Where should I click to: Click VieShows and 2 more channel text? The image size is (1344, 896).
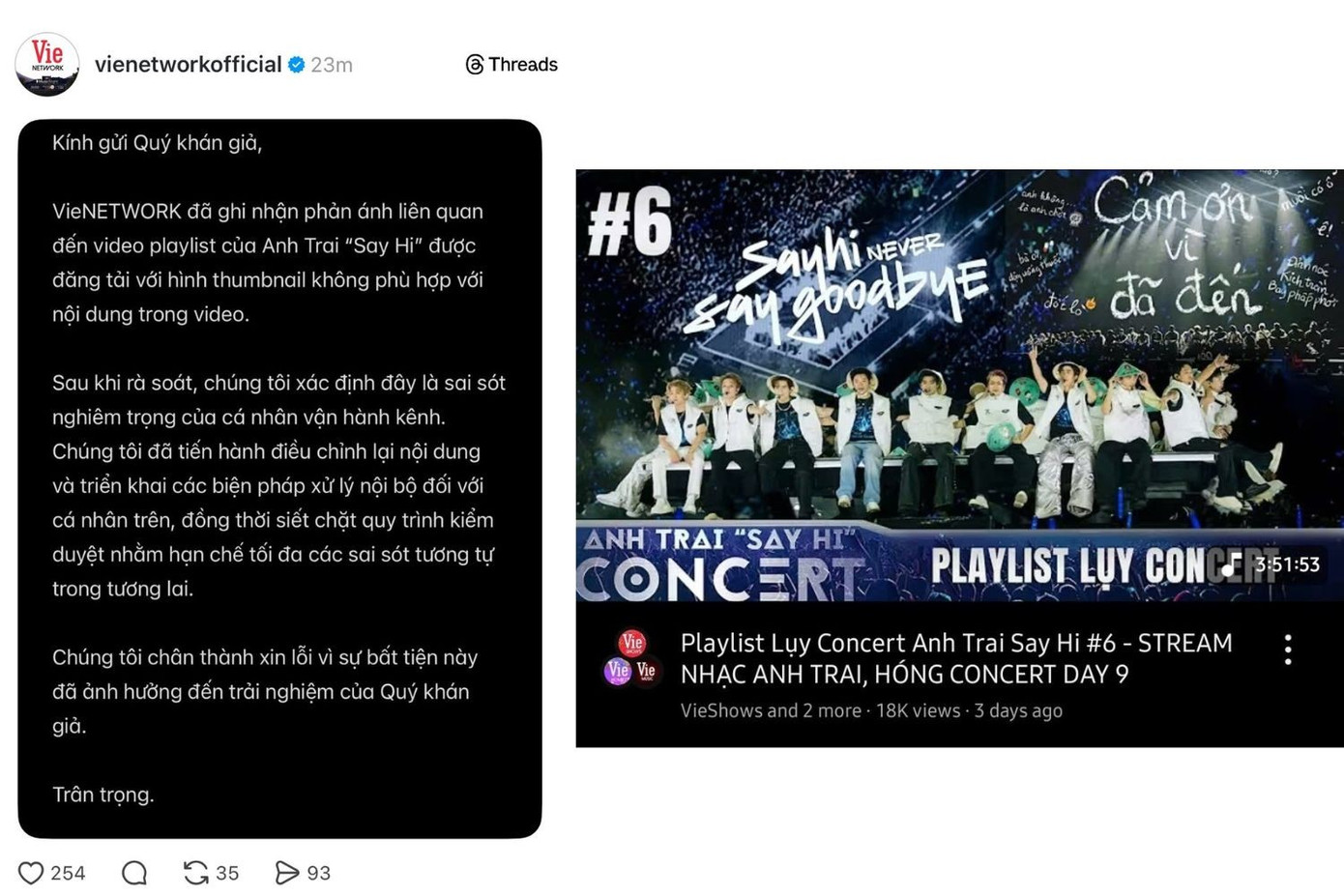click(771, 710)
